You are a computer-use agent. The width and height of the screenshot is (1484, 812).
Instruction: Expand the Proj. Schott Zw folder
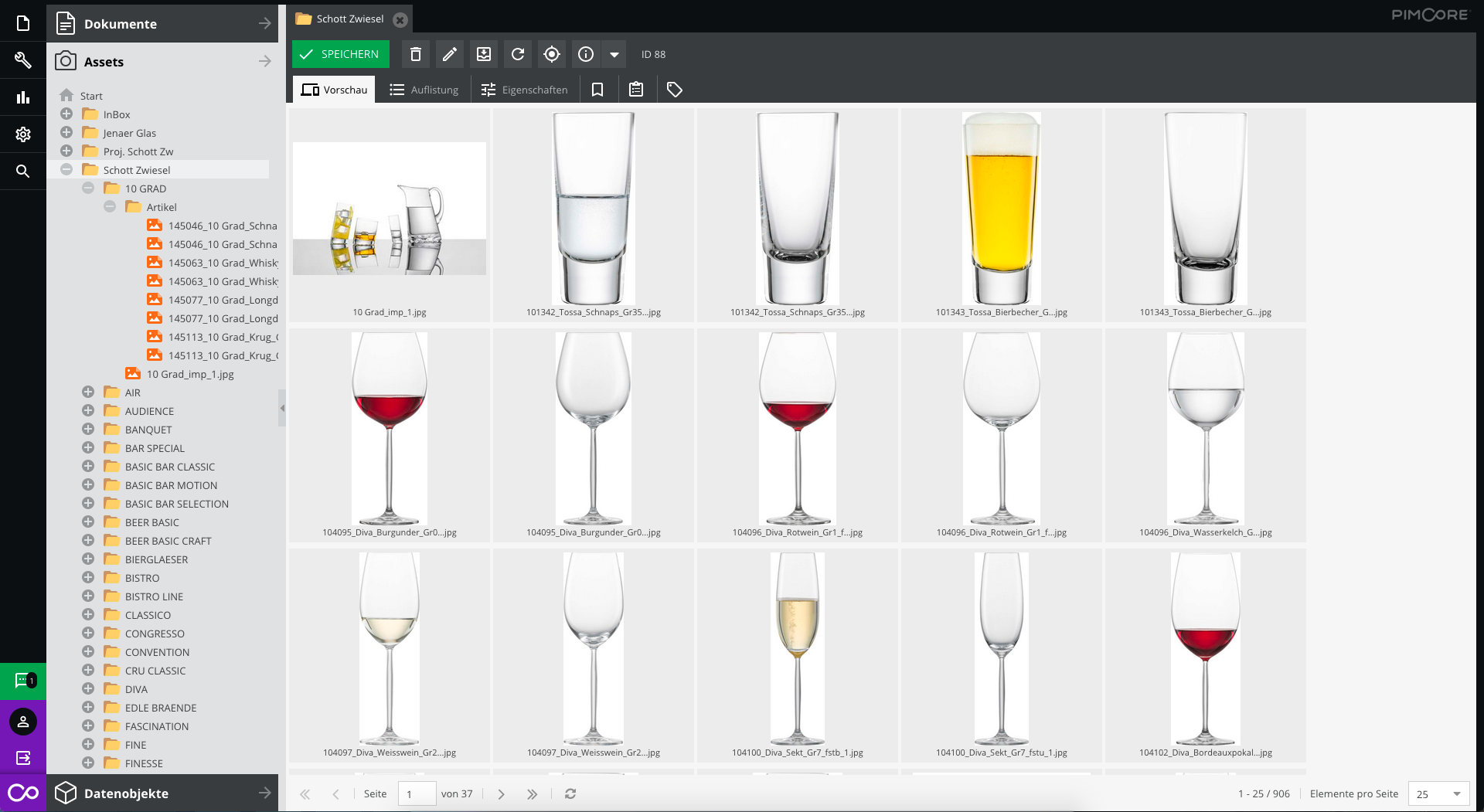[66, 151]
